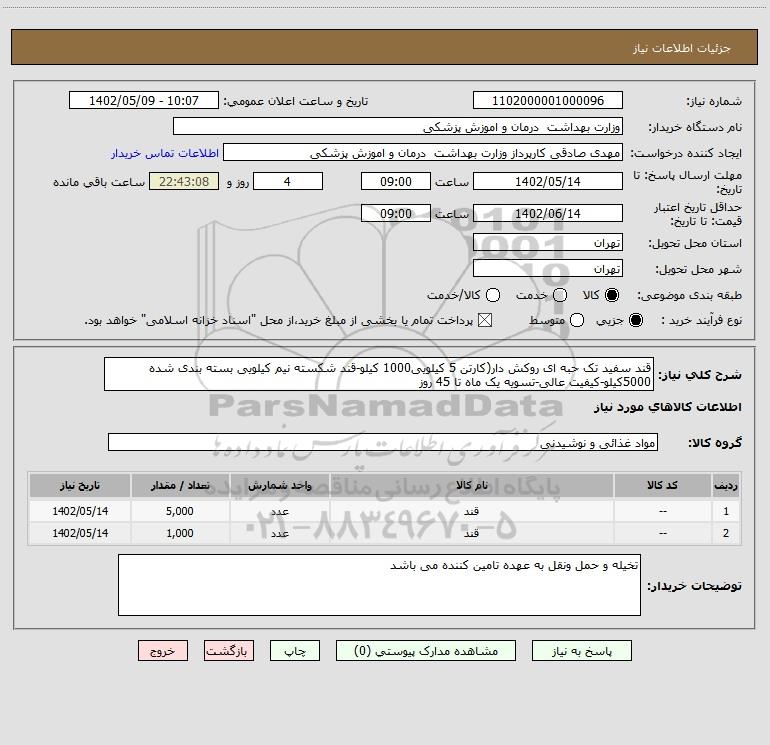770x745 pixels.
Task: Click the buyer organization name field
Action: point(398,127)
